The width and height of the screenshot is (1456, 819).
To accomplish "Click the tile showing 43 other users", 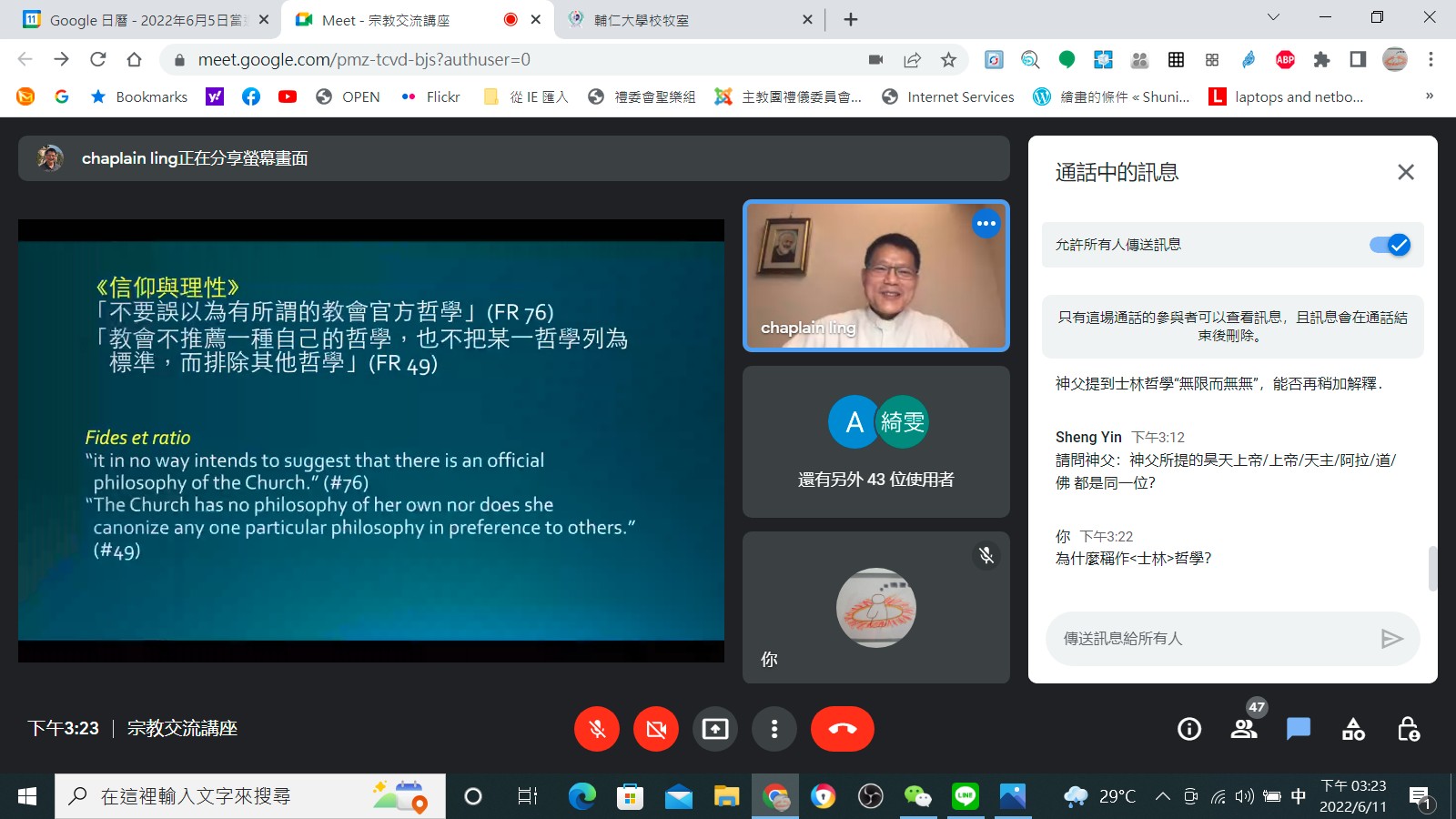I will click(875, 441).
